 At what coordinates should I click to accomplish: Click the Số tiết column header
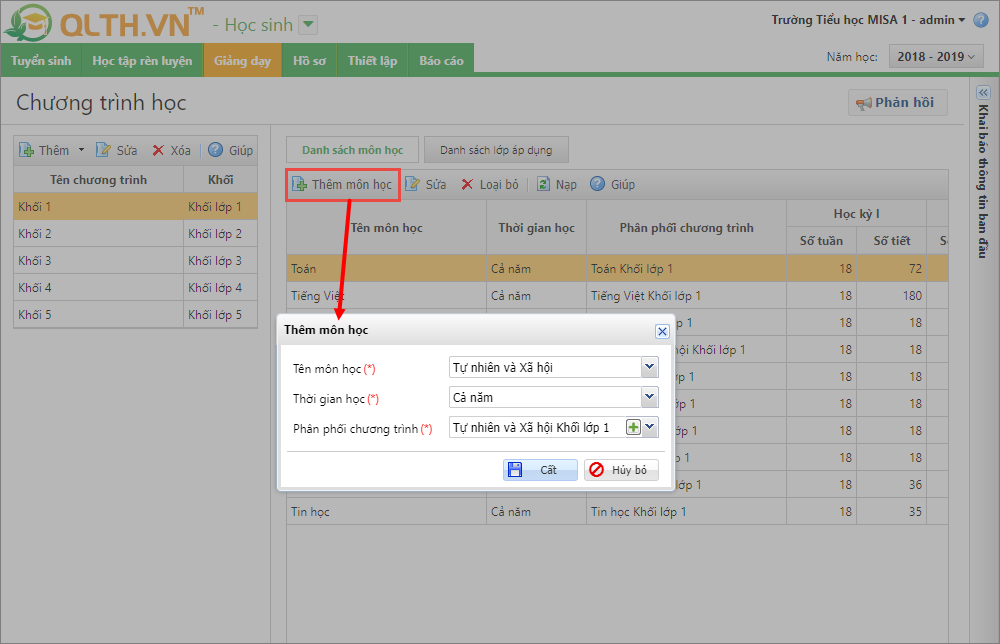(x=892, y=241)
